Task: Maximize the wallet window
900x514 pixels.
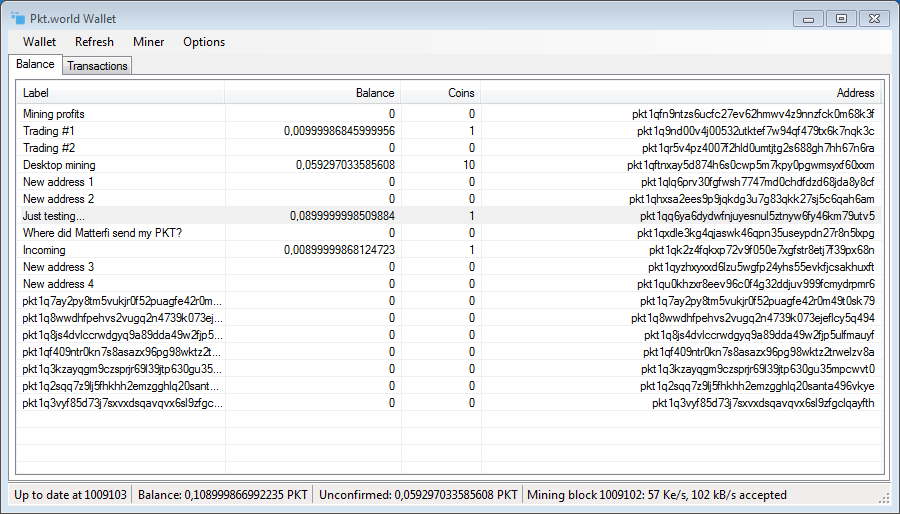Action: tap(841, 18)
